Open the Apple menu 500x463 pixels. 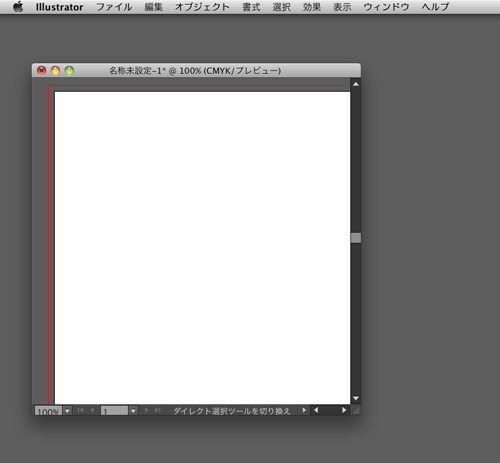pyautogui.click(x=18, y=7)
